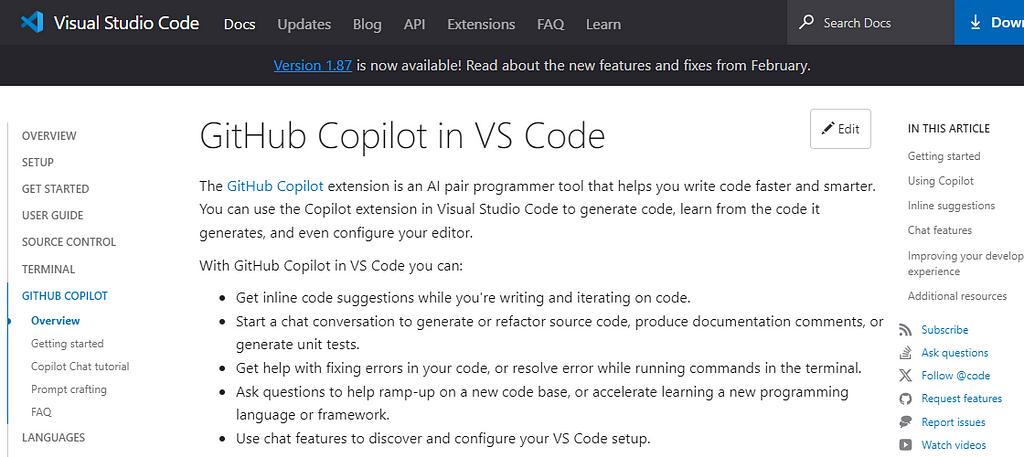Open the Extensions menu item

(x=481, y=24)
